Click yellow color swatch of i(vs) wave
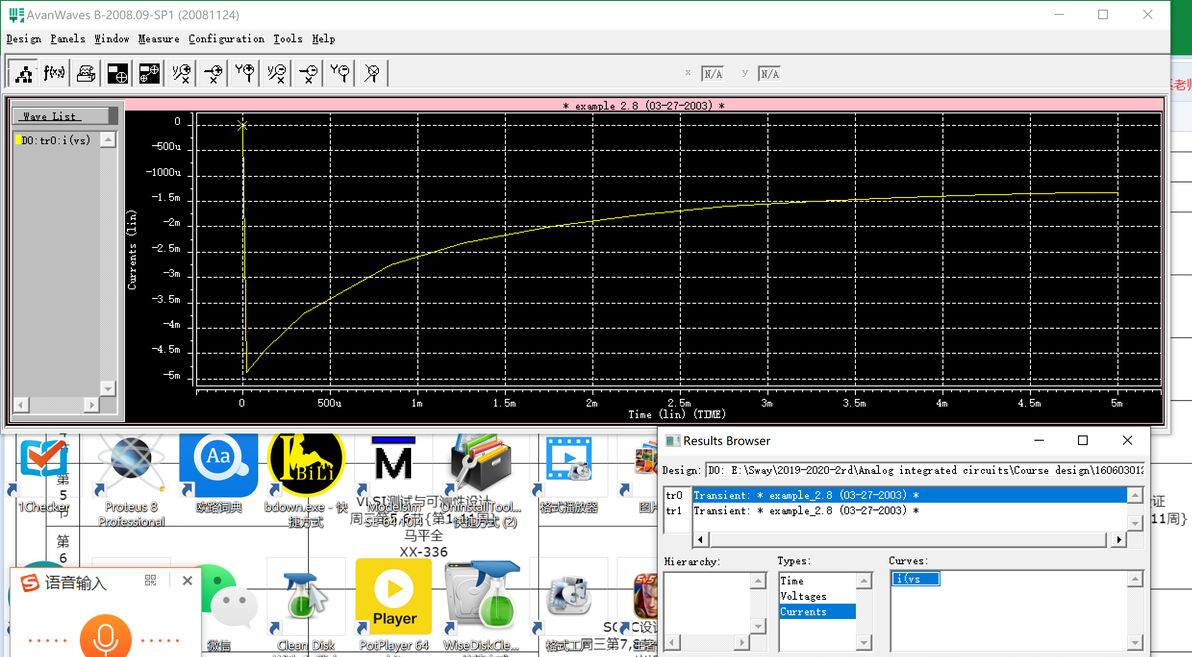1192x657 pixels. [x=17, y=140]
